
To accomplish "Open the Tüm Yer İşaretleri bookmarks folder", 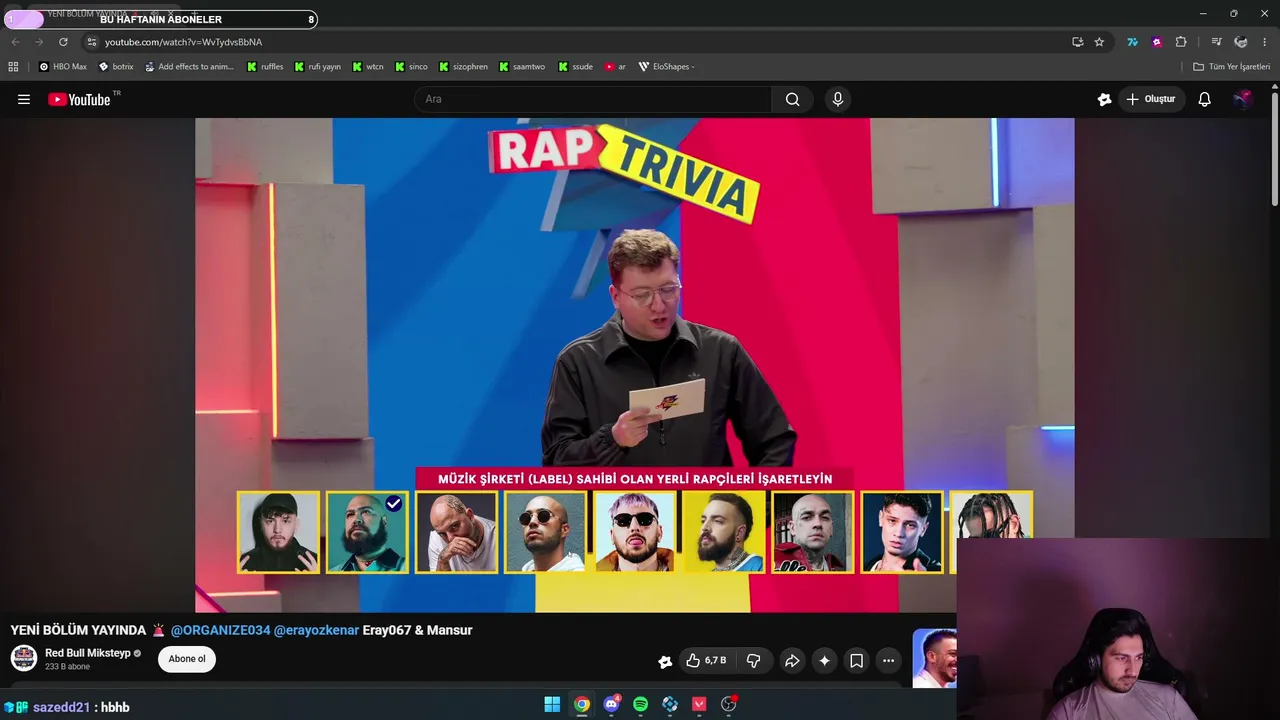I will click(1232, 67).
